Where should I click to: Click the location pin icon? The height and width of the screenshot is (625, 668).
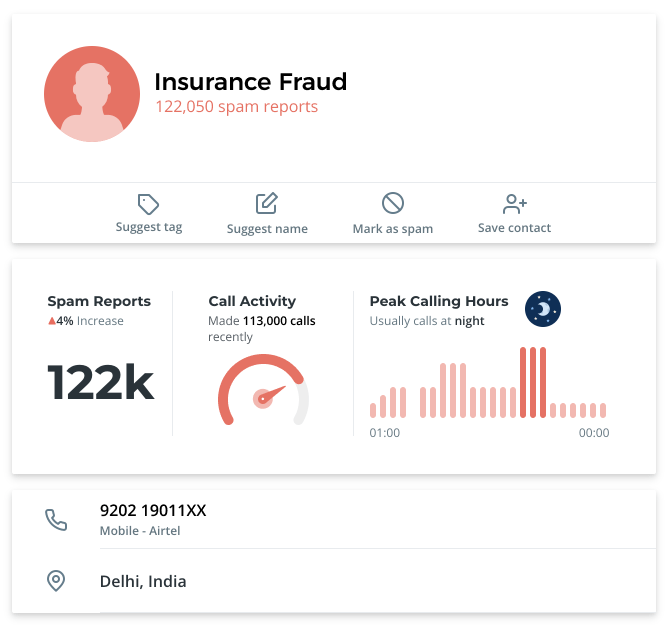[x=56, y=581]
